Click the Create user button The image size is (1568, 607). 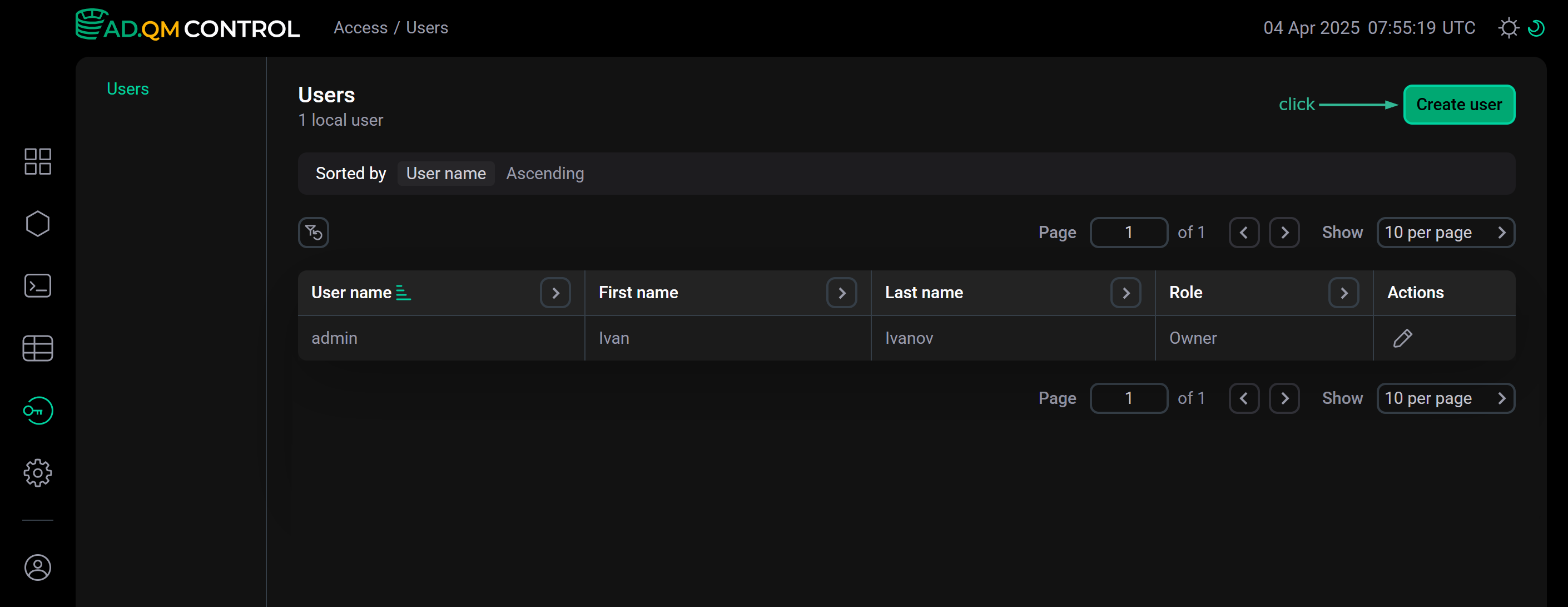1459,104
